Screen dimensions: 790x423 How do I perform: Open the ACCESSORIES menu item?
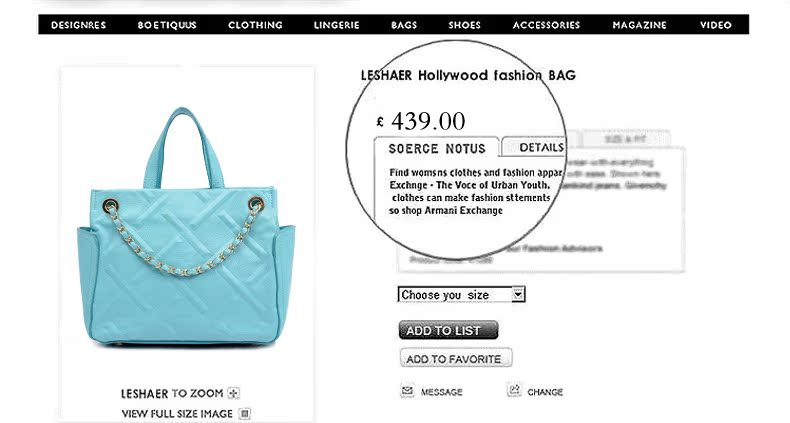click(546, 25)
